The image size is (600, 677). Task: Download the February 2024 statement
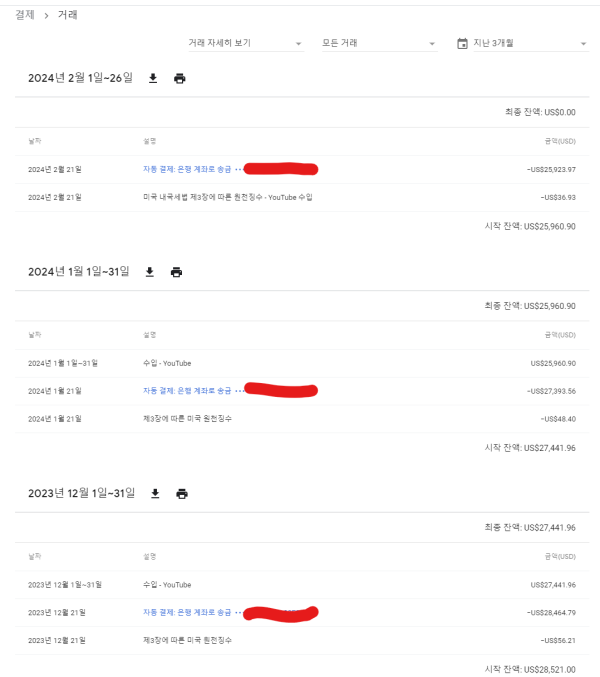(153, 78)
